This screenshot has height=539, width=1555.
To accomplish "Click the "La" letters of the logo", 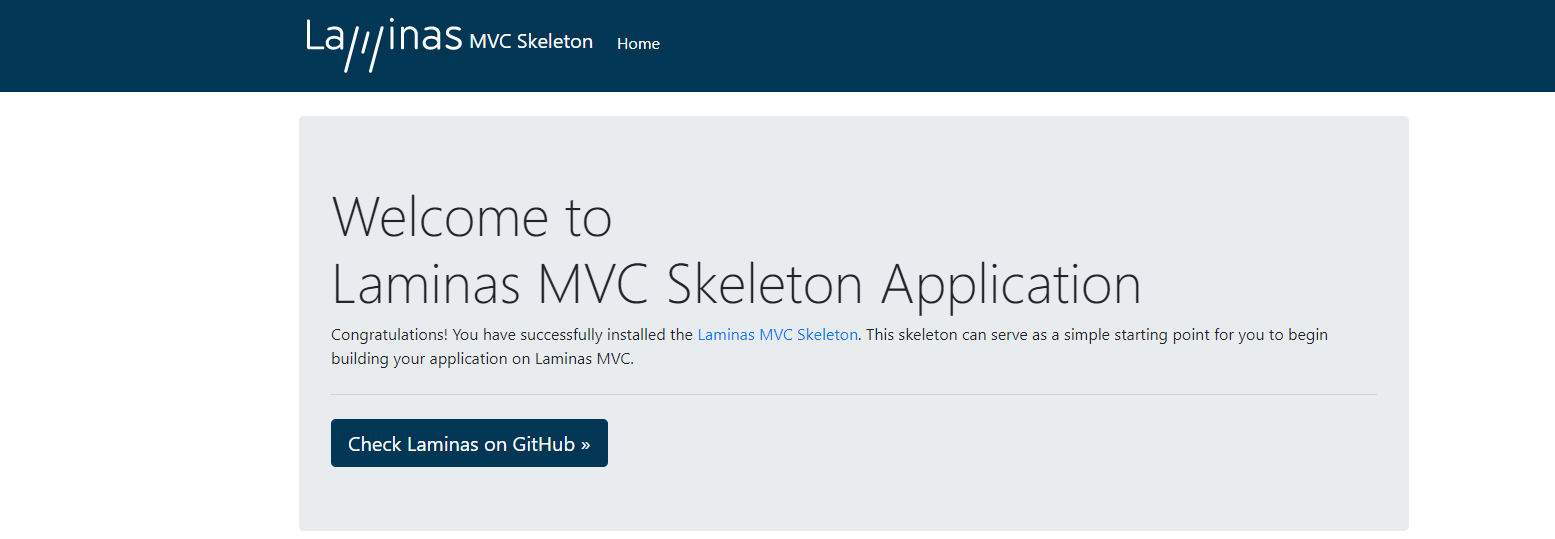I will (325, 36).
